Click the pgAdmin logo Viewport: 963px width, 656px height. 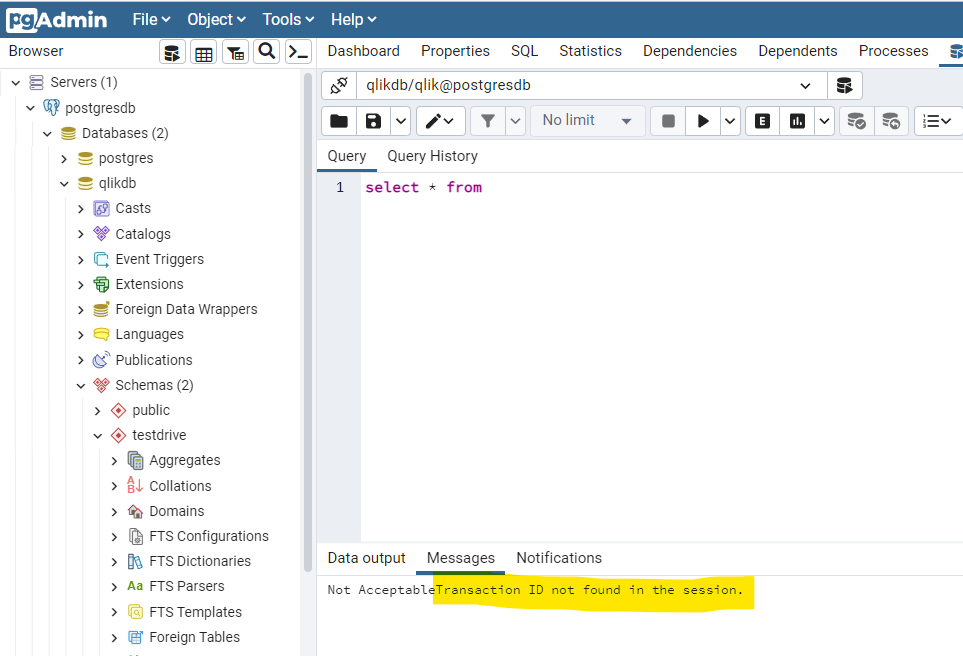[x=57, y=20]
